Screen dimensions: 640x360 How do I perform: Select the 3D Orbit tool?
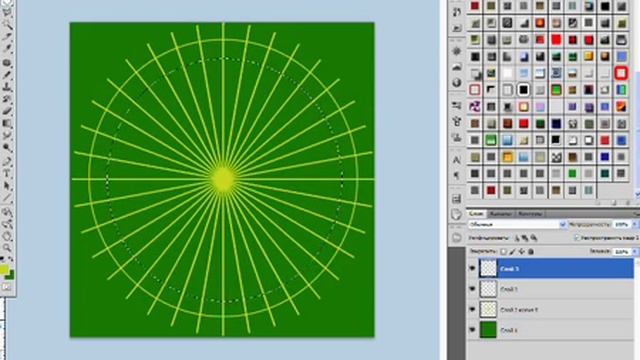tap(7, 224)
